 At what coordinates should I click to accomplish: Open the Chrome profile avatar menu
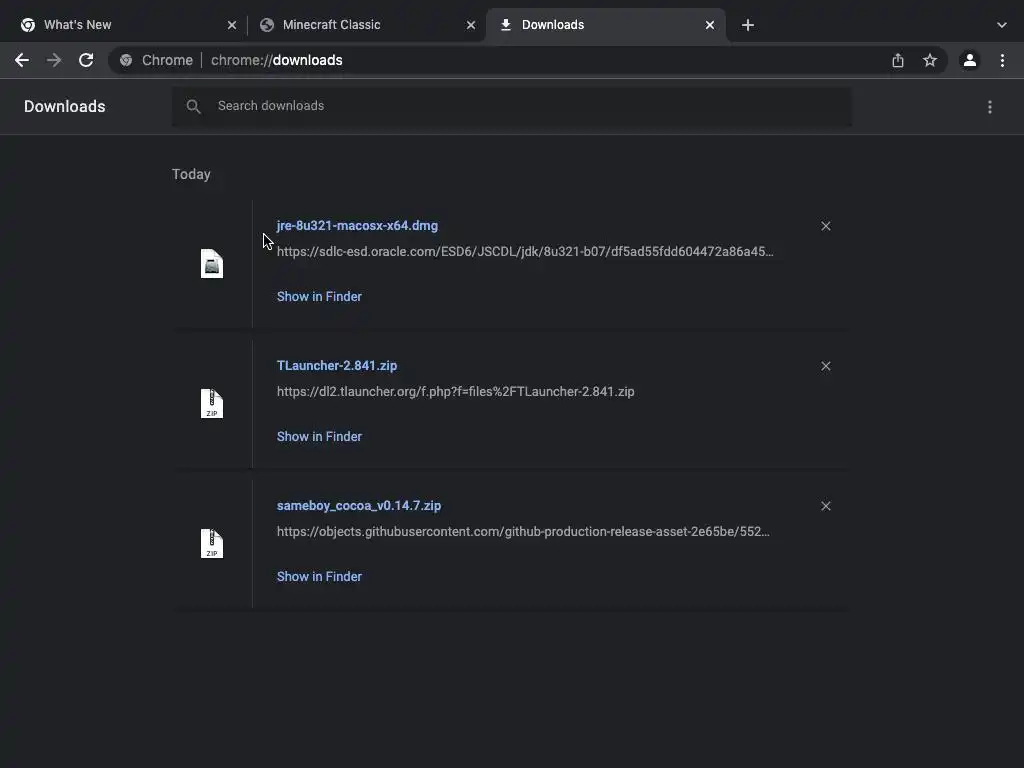pos(970,60)
